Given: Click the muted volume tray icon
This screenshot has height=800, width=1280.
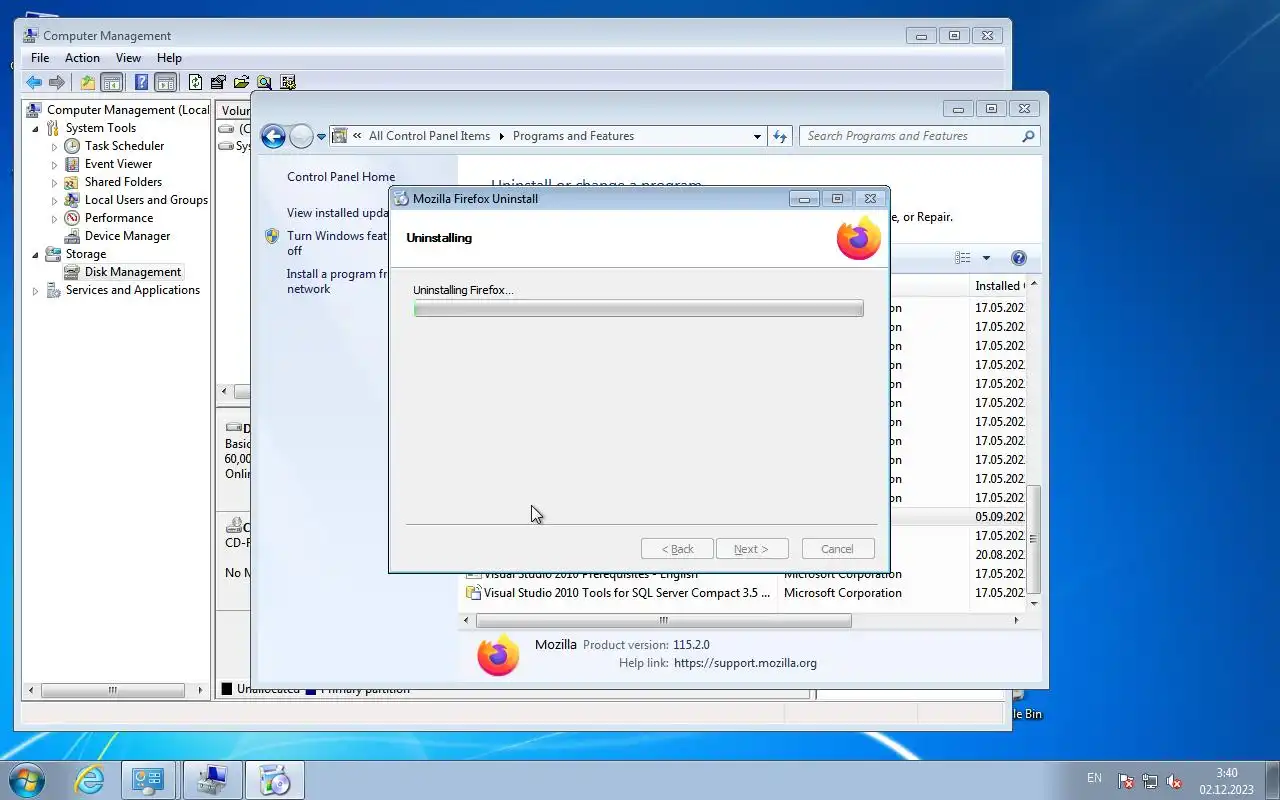Looking at the screenshot, I should [x=1175, y=781].
